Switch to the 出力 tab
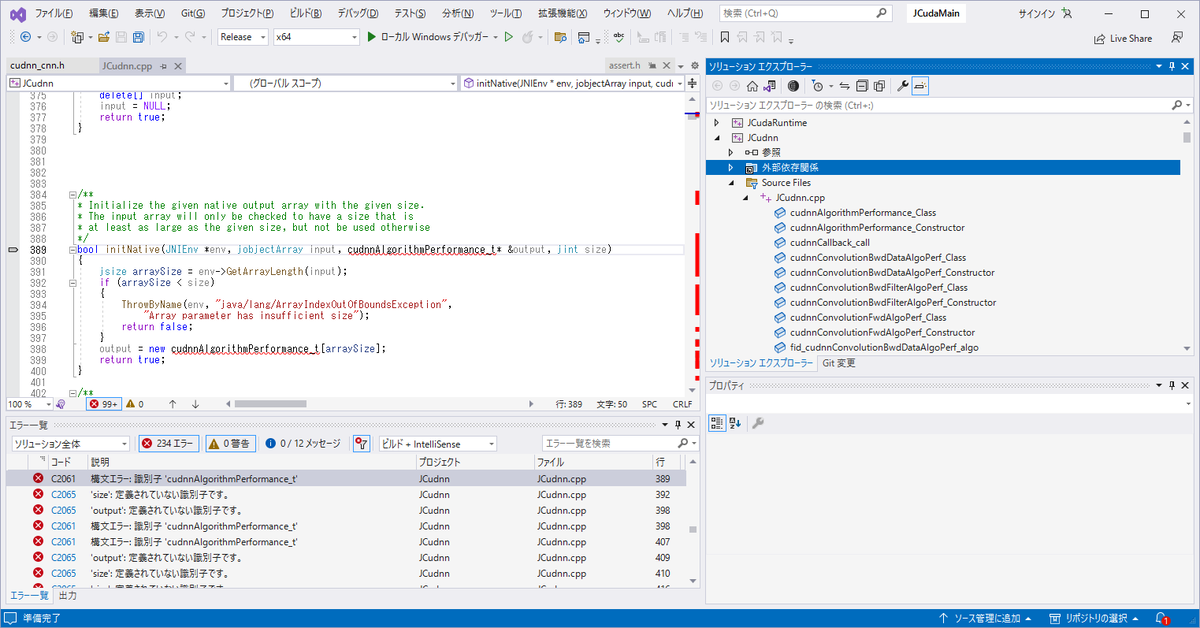This screenshot has width=1200, height=628. click(67, 595)
